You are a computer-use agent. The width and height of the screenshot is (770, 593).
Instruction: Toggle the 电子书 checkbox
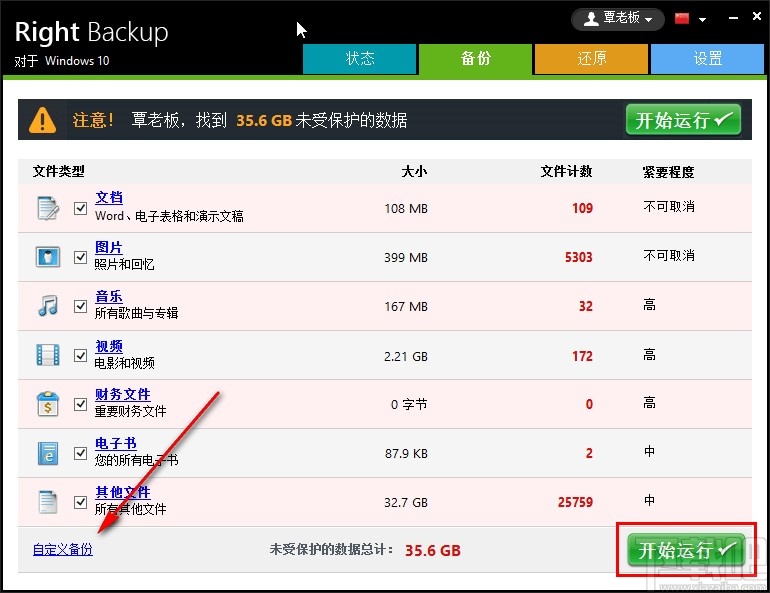point(81,453)
